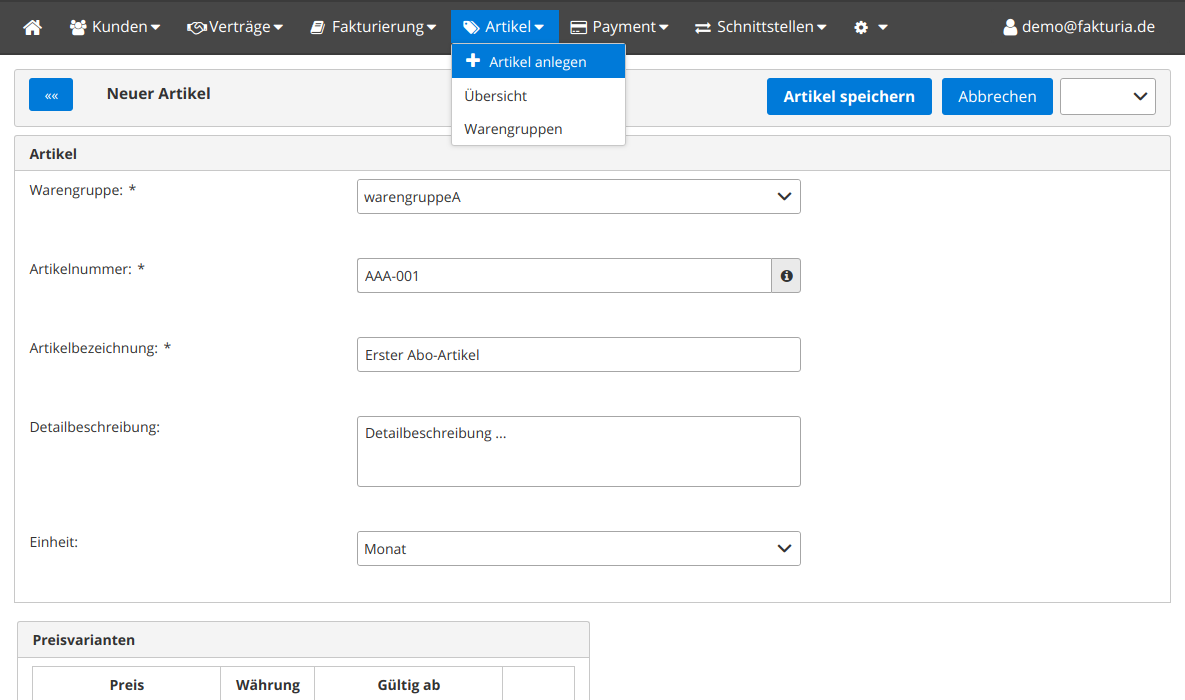Open the Verträge handshake menu

235,27
